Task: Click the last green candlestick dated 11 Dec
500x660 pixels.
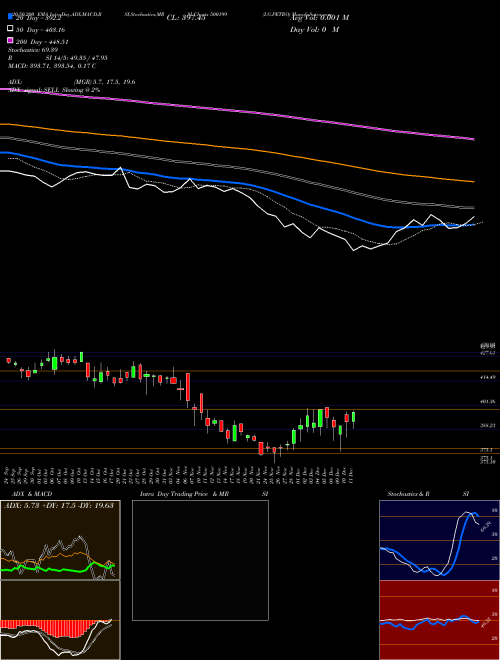Action: [x=353, y=417]
